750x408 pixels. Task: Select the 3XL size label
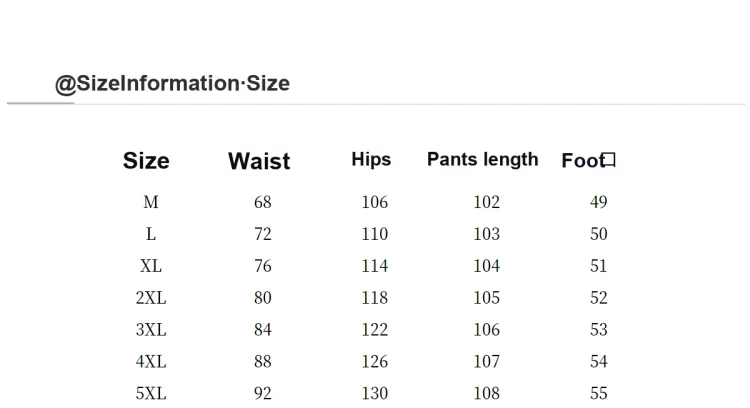click(x=151, y=330)
